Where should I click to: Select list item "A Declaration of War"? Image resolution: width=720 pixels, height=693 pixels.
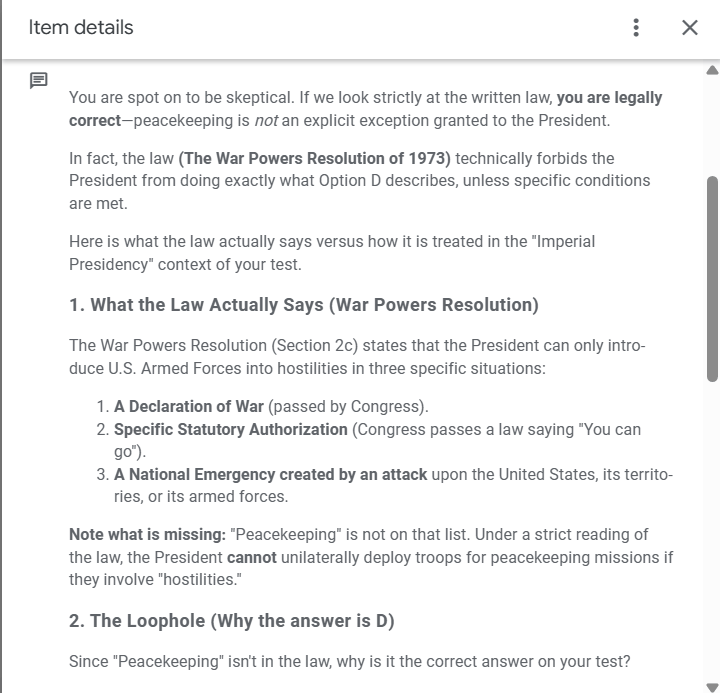coord(189,407)
